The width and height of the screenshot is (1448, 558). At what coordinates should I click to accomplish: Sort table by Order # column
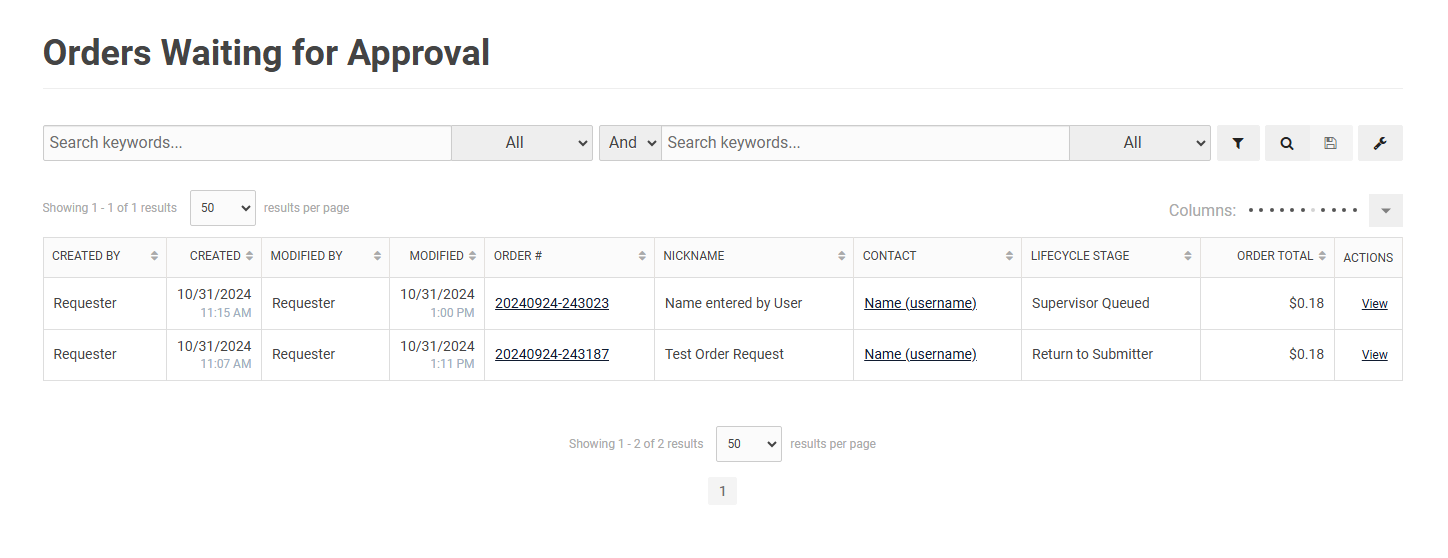pyautogui.click(x=642, y=256)
